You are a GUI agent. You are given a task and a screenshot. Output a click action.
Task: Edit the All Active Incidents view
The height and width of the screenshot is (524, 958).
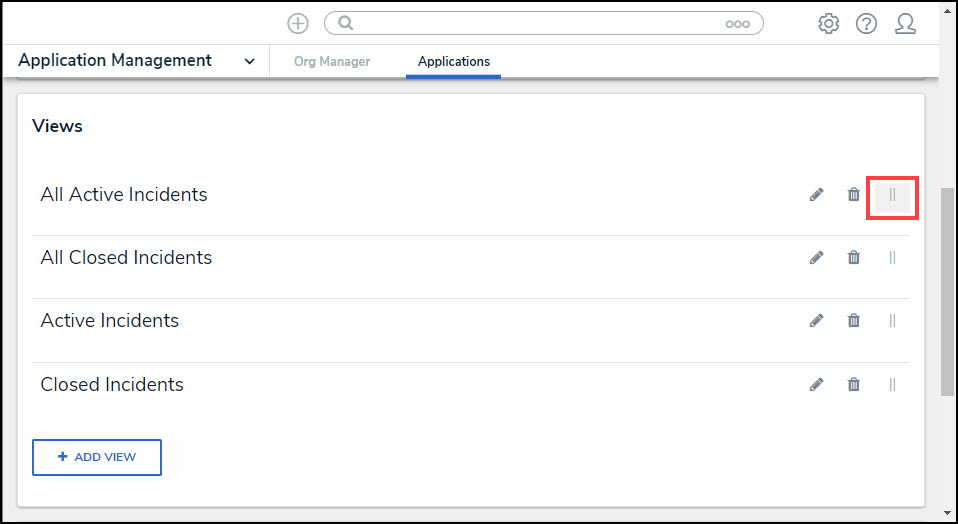817,195
